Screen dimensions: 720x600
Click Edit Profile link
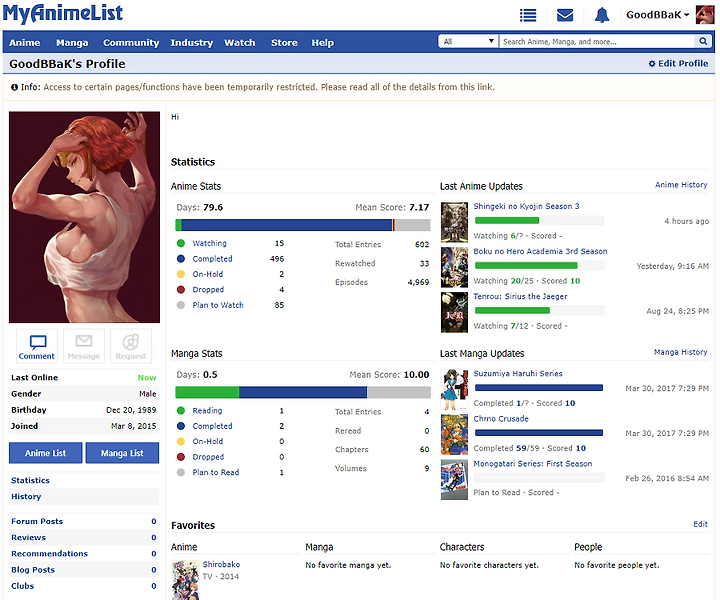(x=678, y=63)
